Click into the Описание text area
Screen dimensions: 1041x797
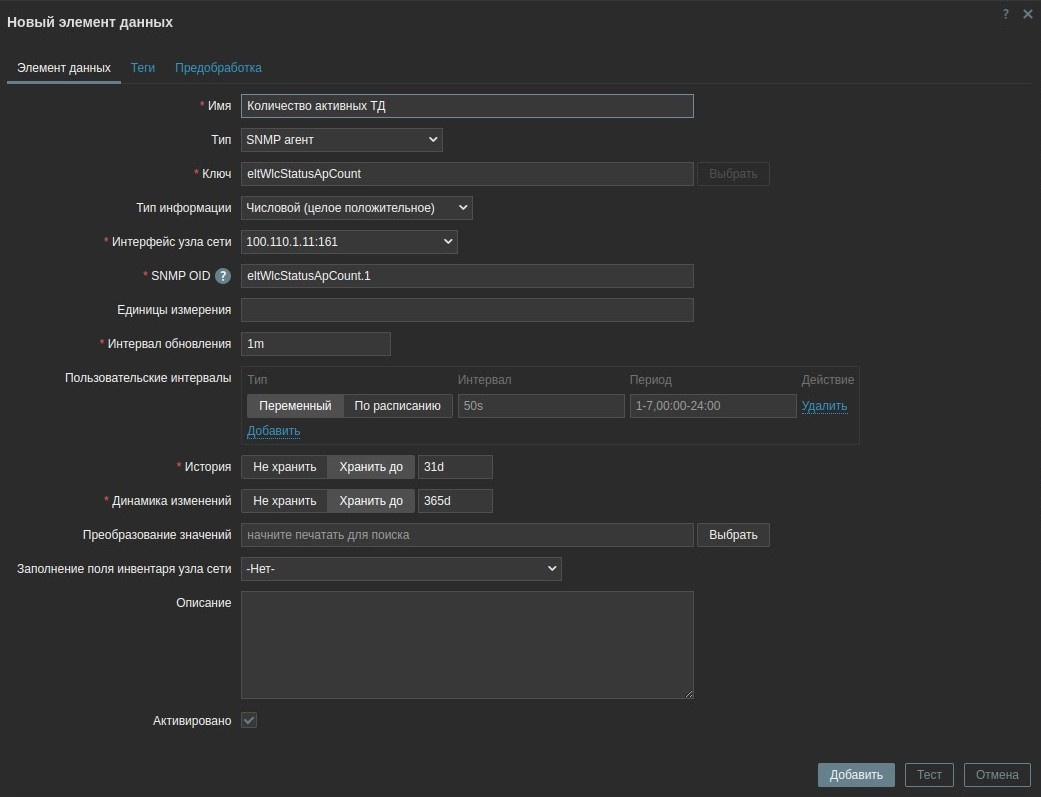[x=467, y=645]
